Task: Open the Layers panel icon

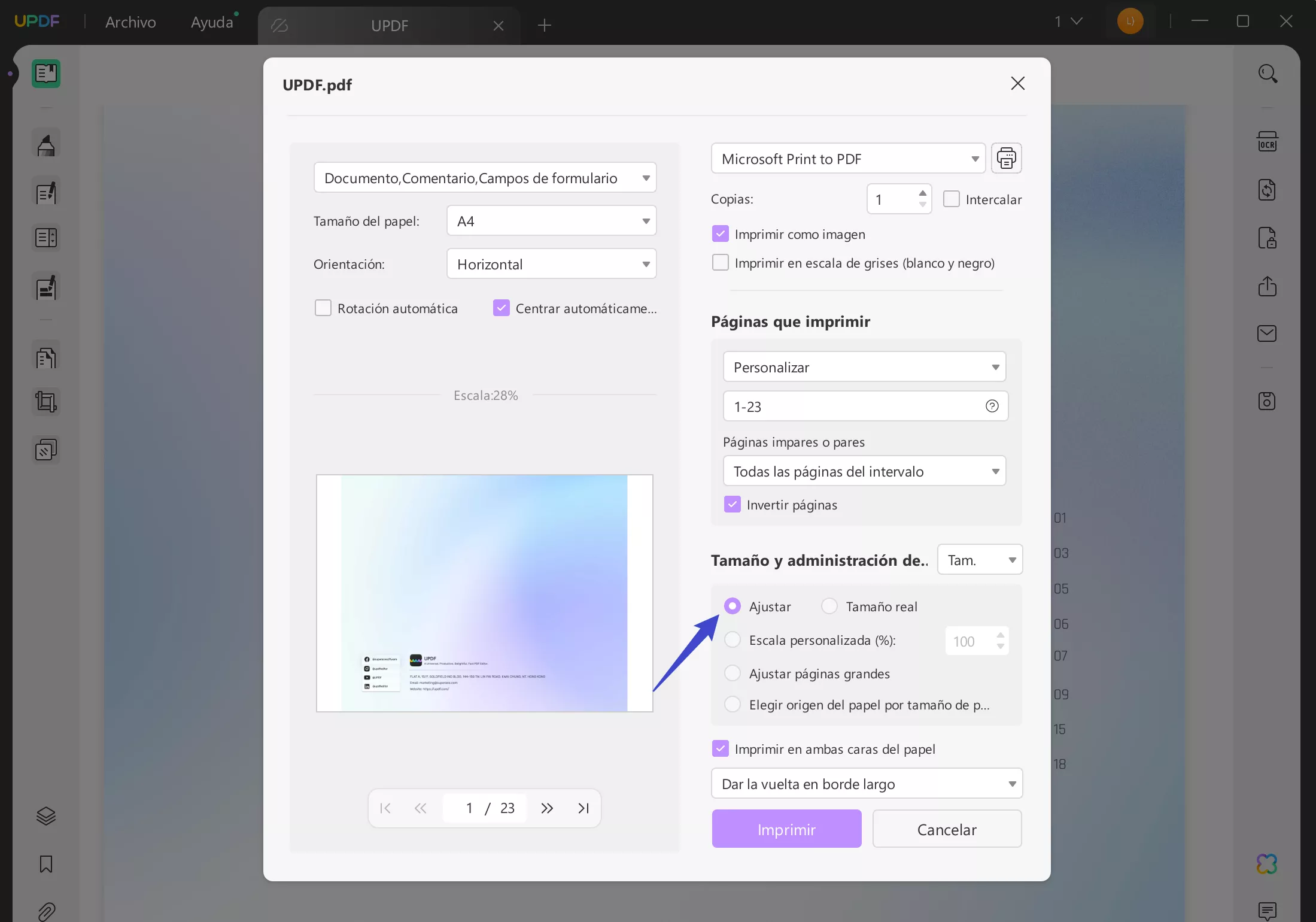Action: tap(46, 816)
